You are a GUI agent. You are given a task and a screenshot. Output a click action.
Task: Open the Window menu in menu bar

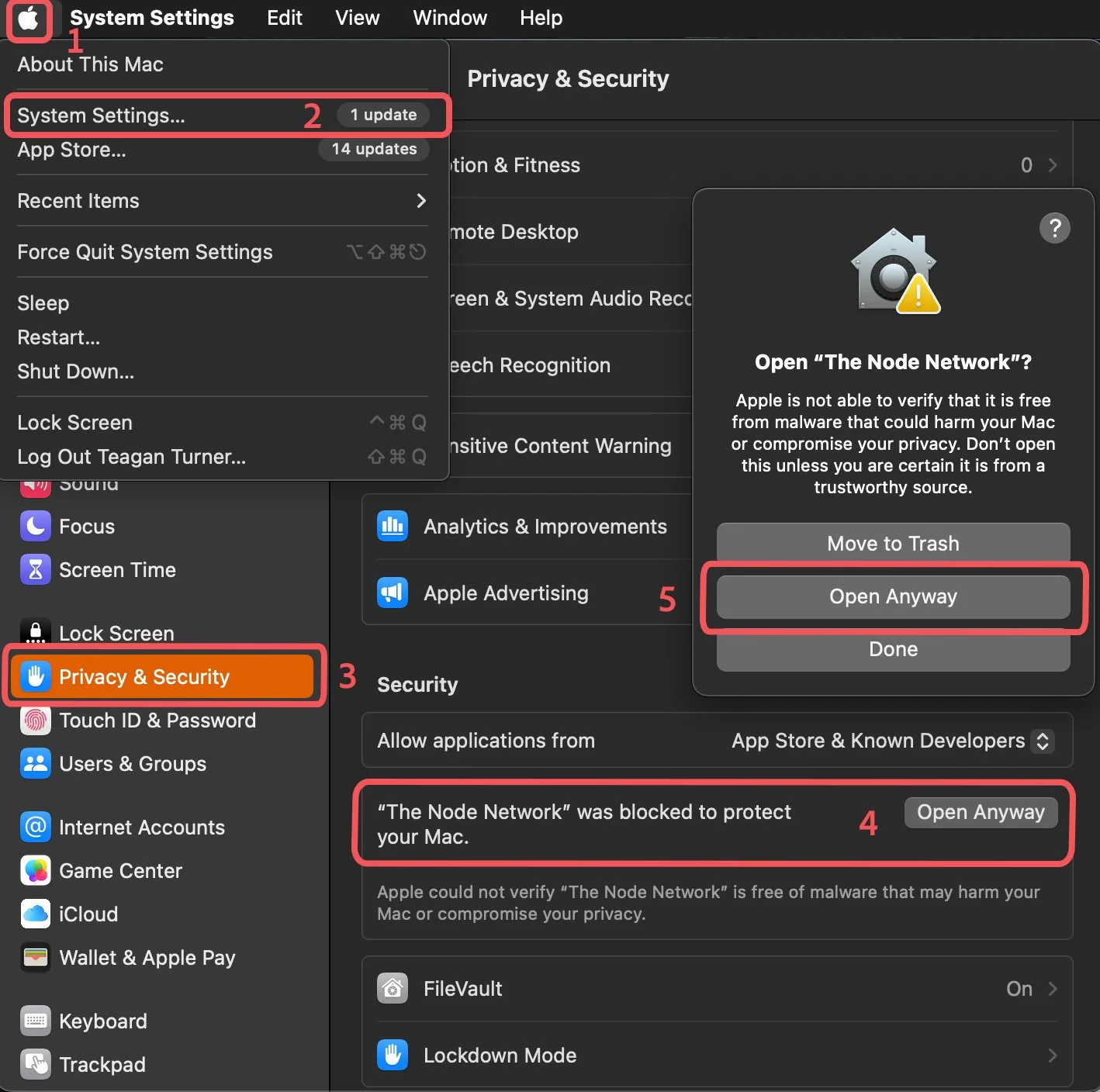(450, 18)
